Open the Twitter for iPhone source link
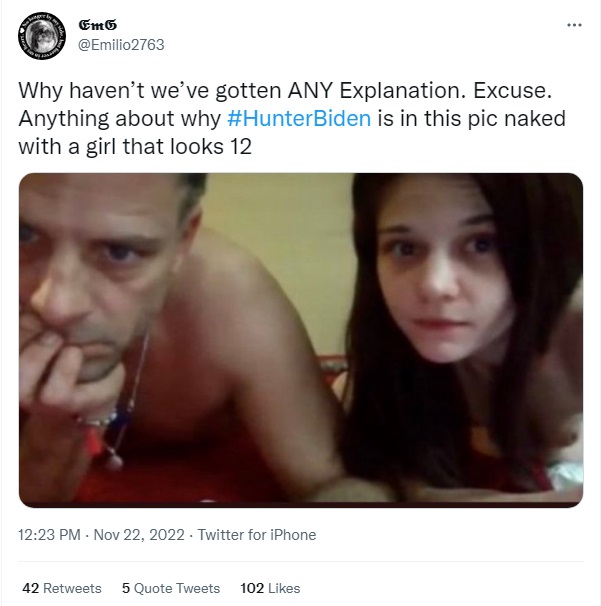601x606 pixels. point(257,535)
